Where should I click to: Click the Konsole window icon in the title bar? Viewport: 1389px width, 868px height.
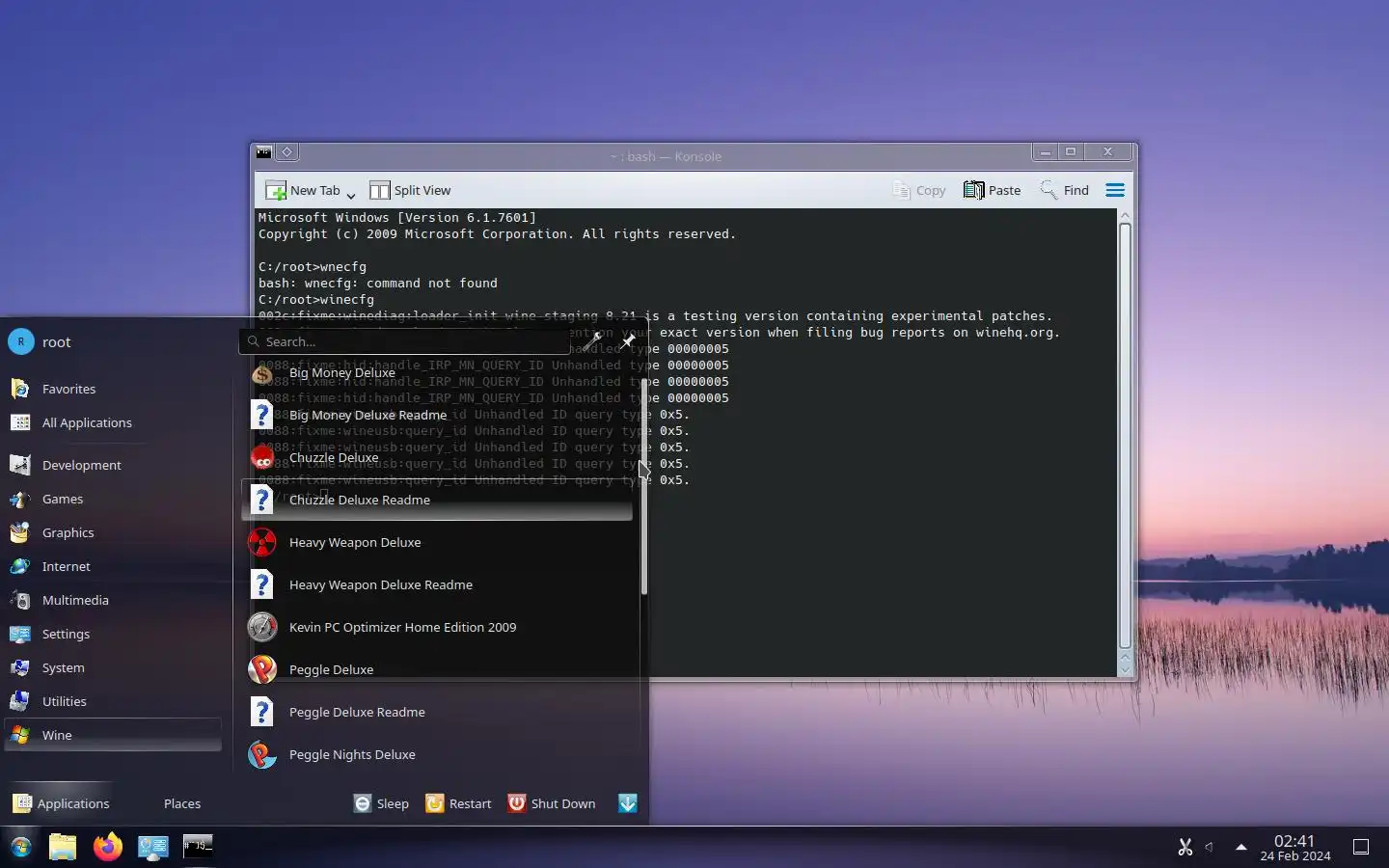tap(263, 152)
